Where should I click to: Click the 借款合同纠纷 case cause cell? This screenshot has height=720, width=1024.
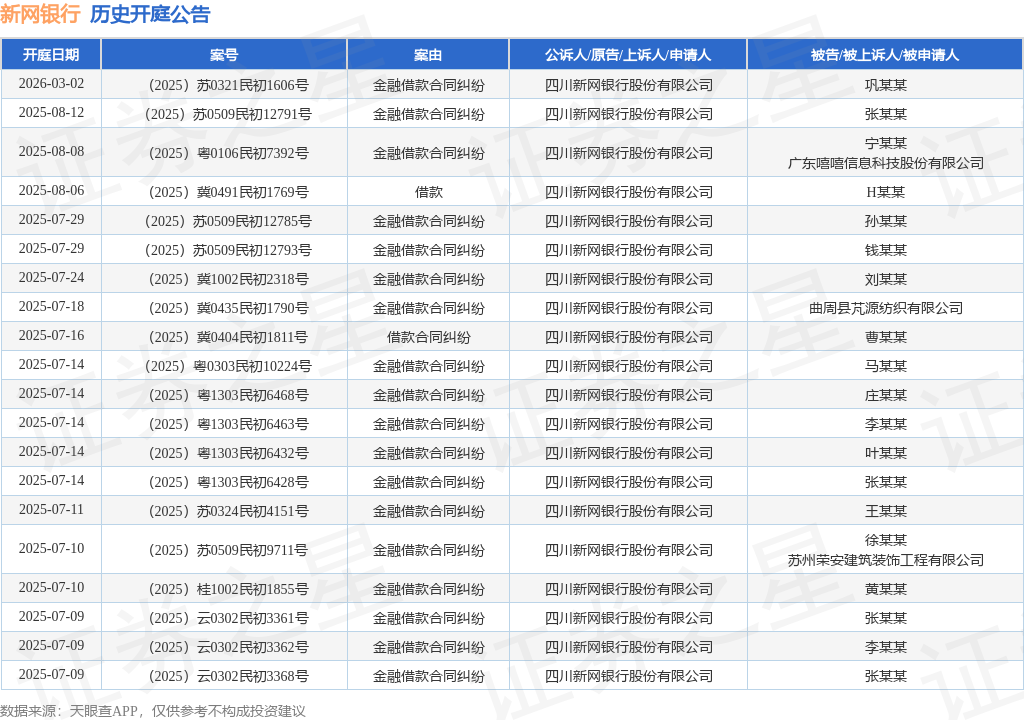pos(428,337)
